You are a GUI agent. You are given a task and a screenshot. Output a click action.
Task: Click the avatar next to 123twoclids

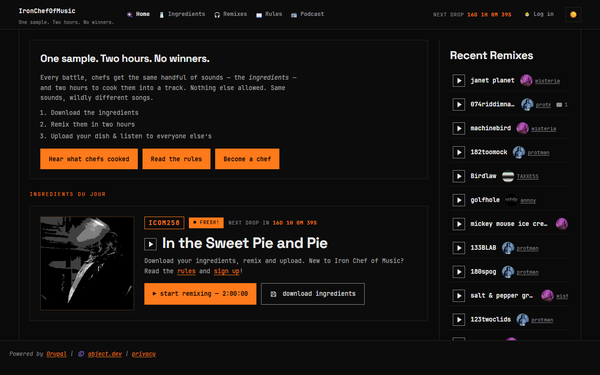[x=522, y=320]
